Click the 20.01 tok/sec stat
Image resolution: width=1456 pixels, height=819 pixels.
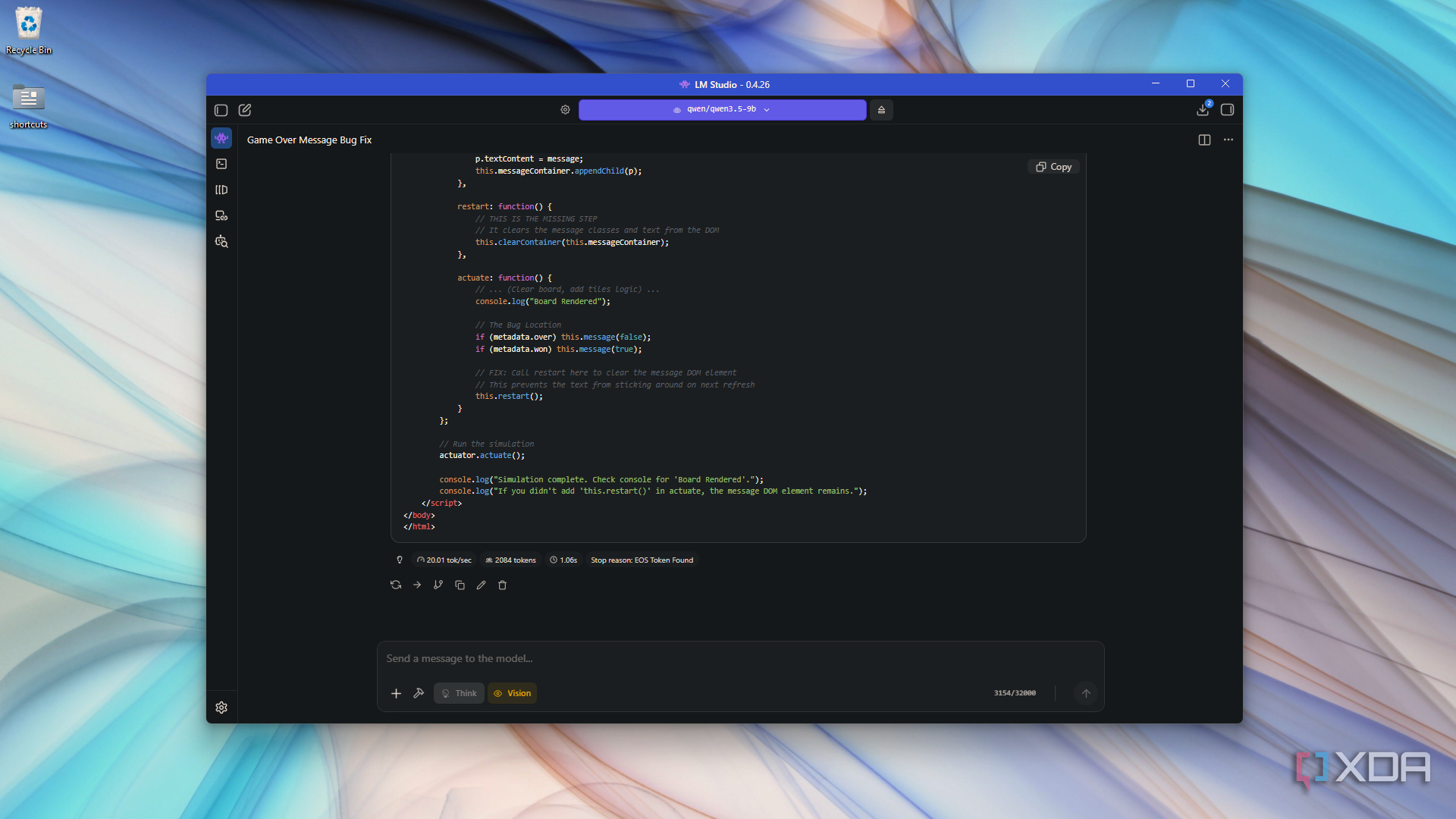pos(444,560)
